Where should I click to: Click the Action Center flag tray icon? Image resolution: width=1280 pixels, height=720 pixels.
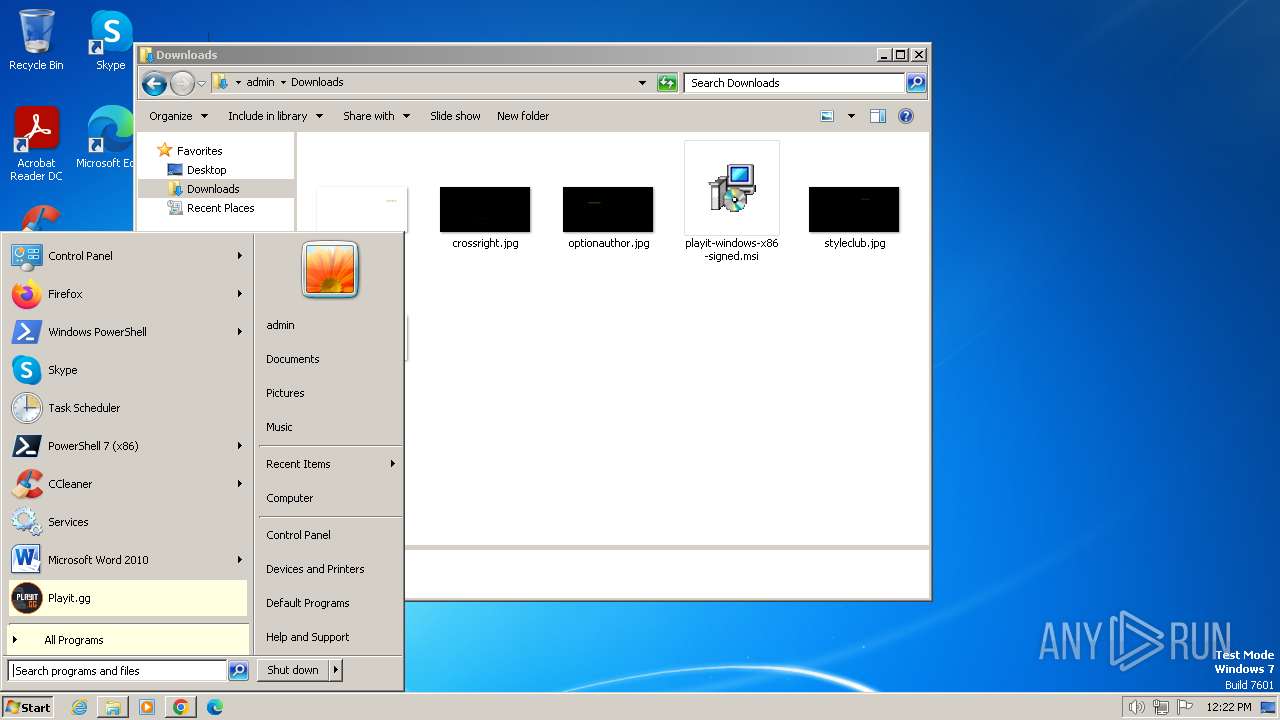1184,707
